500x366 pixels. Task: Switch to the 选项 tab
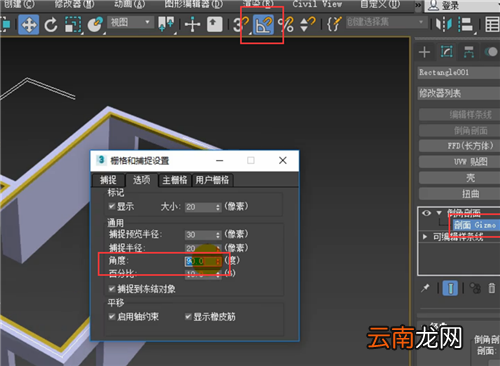[x=142, y=180]
